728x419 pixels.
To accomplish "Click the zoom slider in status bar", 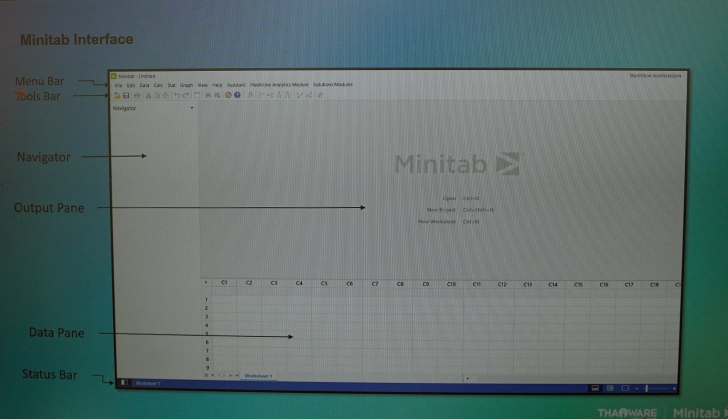I will pos(646,388).
